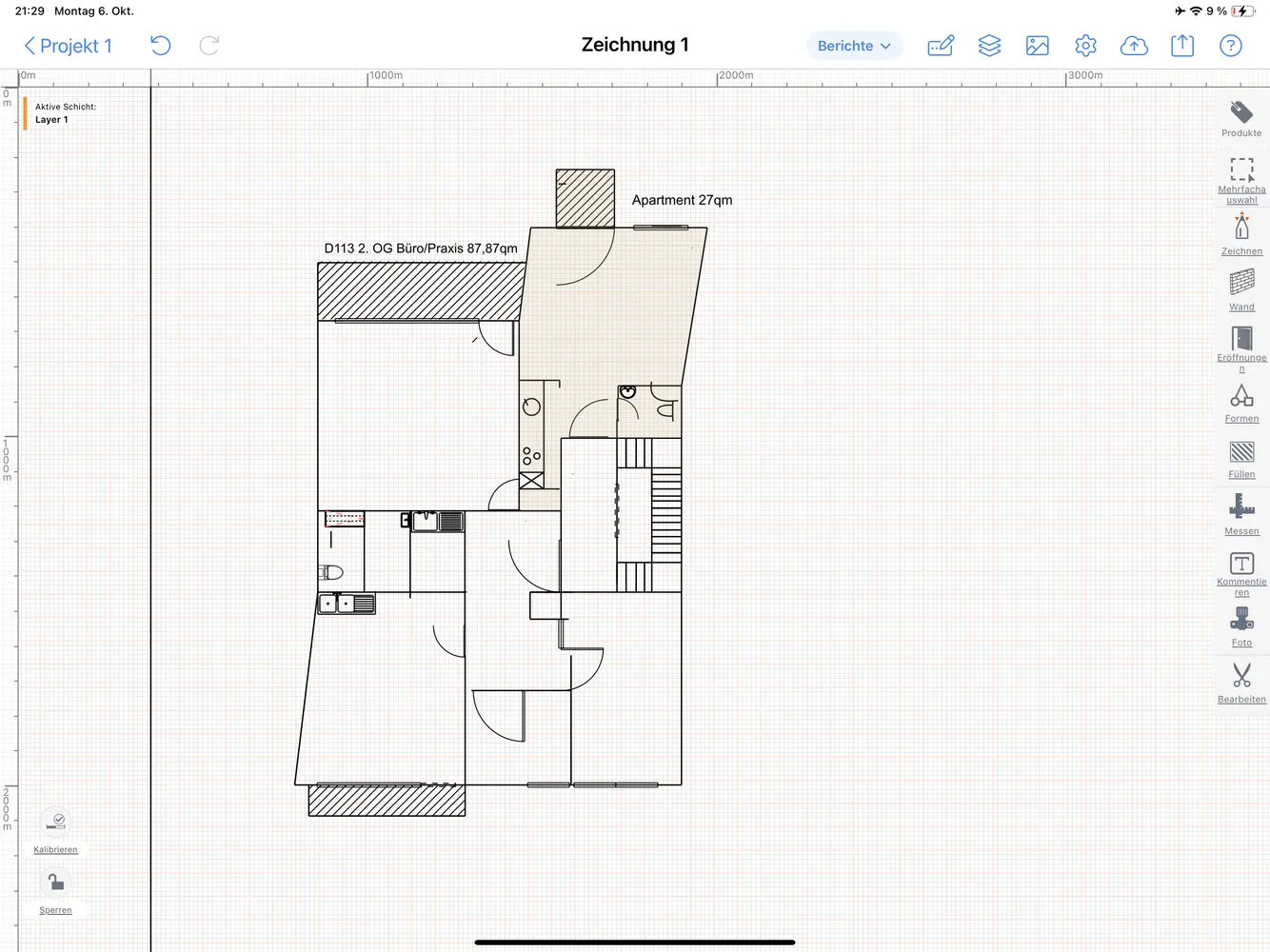Redo the last action
The height and width of the screenshot is (952, 1270).
[x=209, y=45]
